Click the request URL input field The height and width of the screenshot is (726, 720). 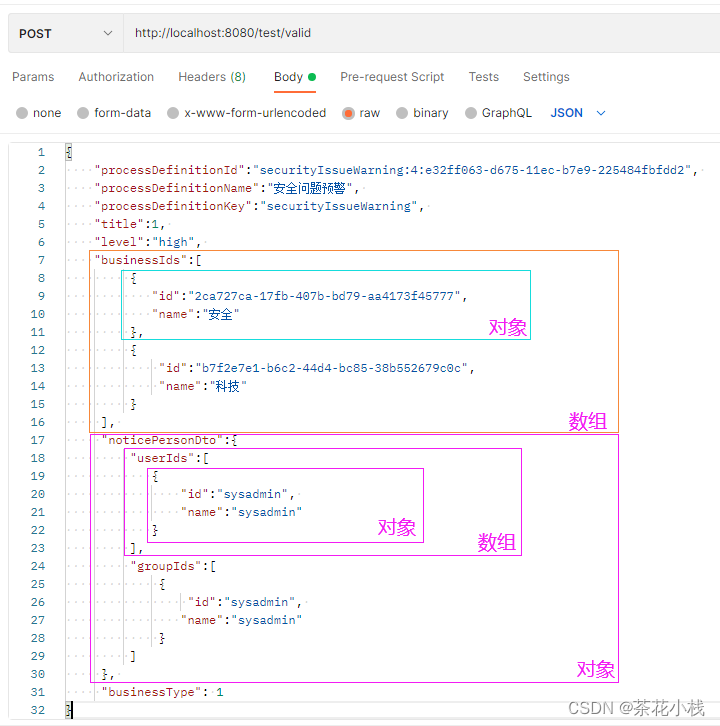tap(421, 33)
